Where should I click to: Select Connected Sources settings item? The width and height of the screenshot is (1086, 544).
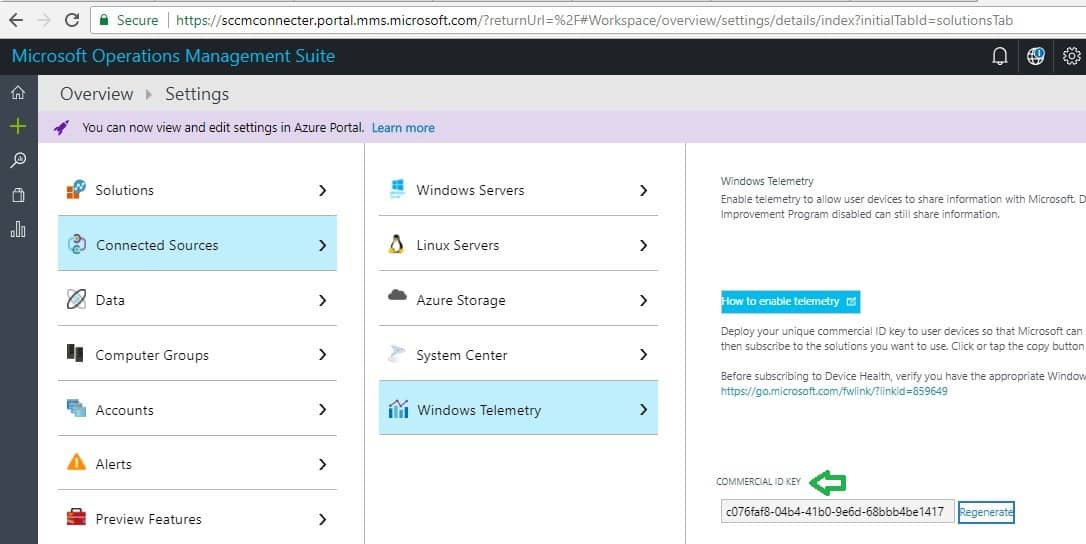point(197,243)
